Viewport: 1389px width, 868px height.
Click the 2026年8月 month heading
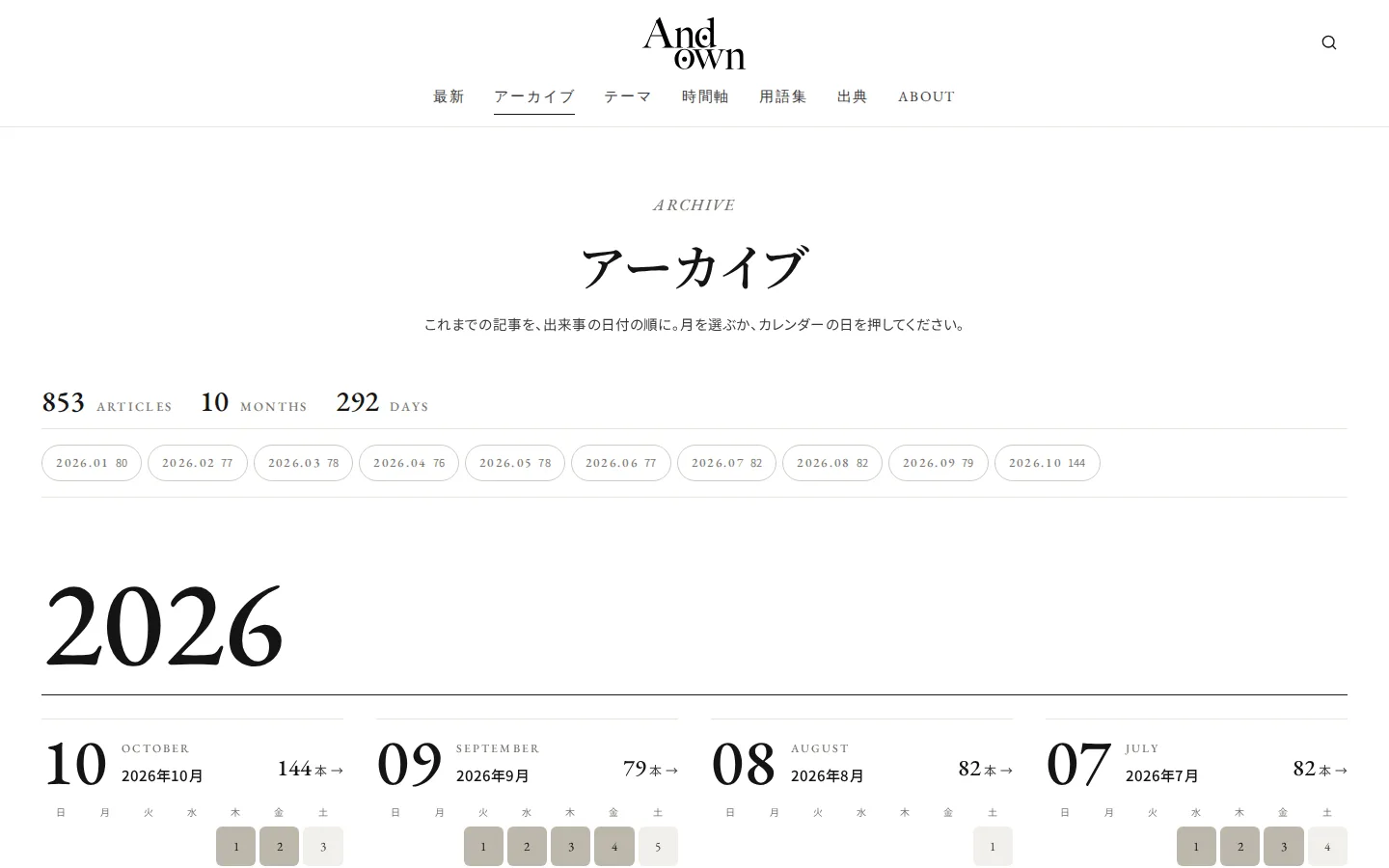point(828,776)
